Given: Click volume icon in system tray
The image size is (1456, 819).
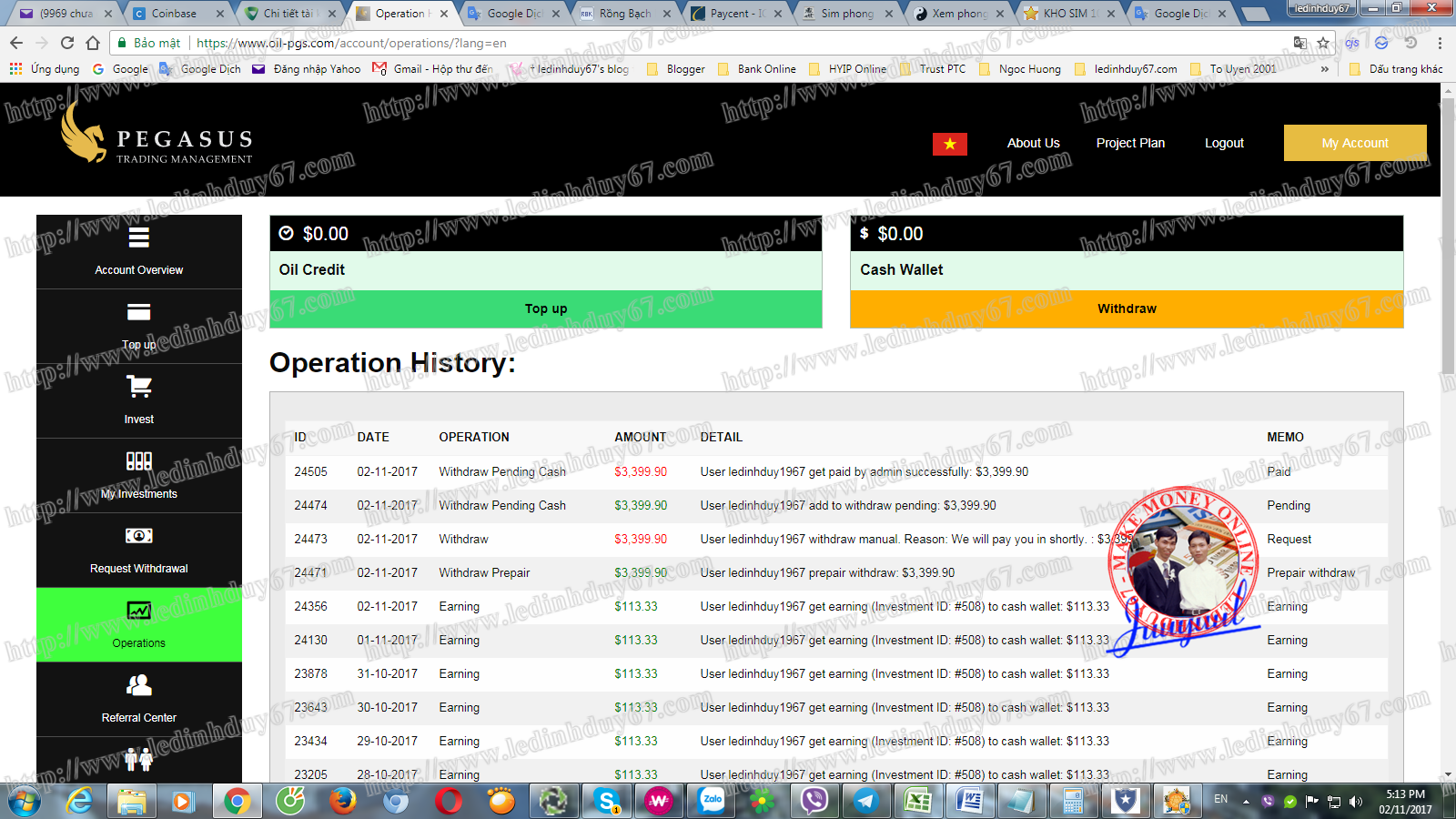Looking at the screenshot, I should 1356,801.
